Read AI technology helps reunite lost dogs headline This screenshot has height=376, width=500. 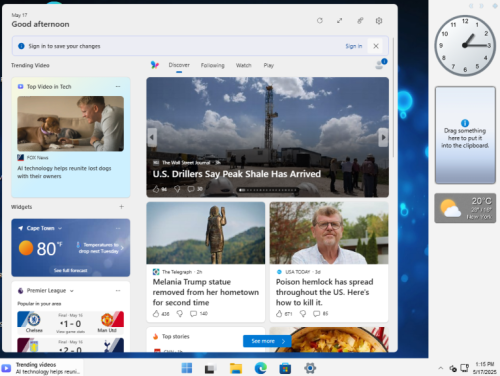[x=64, y=172]
